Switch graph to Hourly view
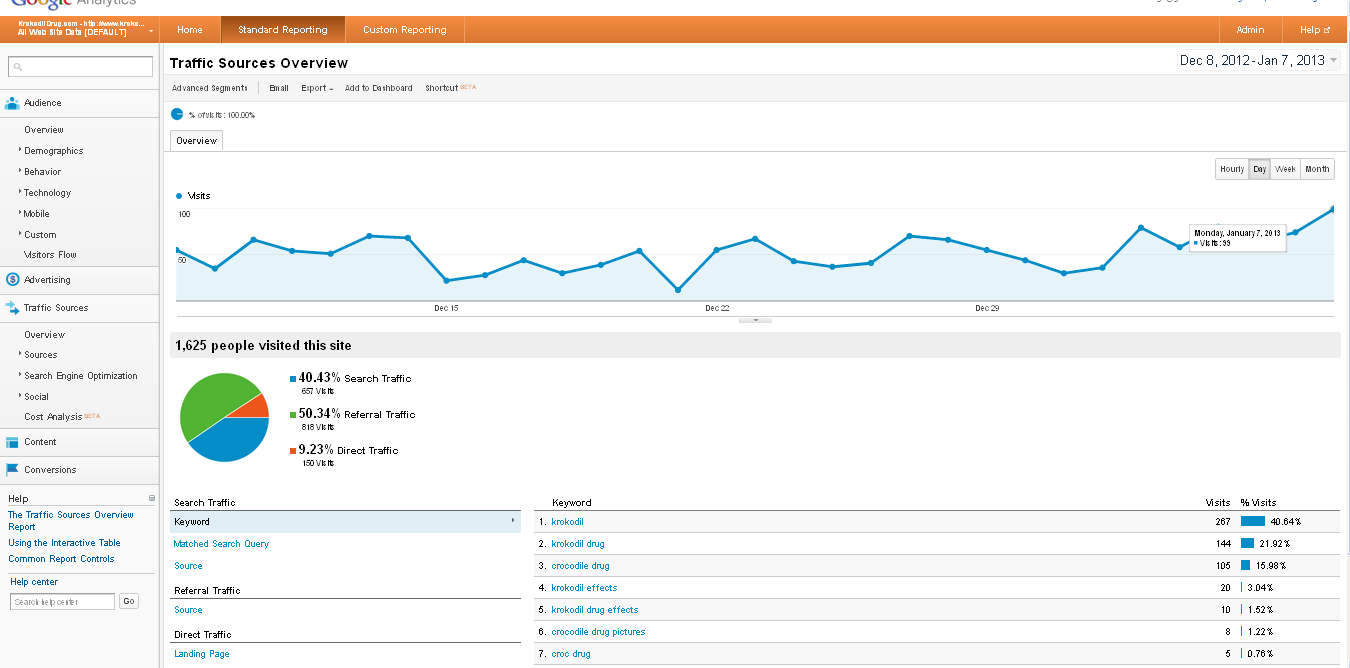 [x=1231, y=169]
